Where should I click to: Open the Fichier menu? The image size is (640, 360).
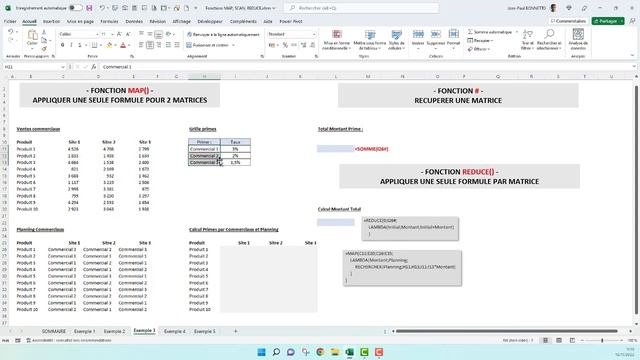click(10, 21)
